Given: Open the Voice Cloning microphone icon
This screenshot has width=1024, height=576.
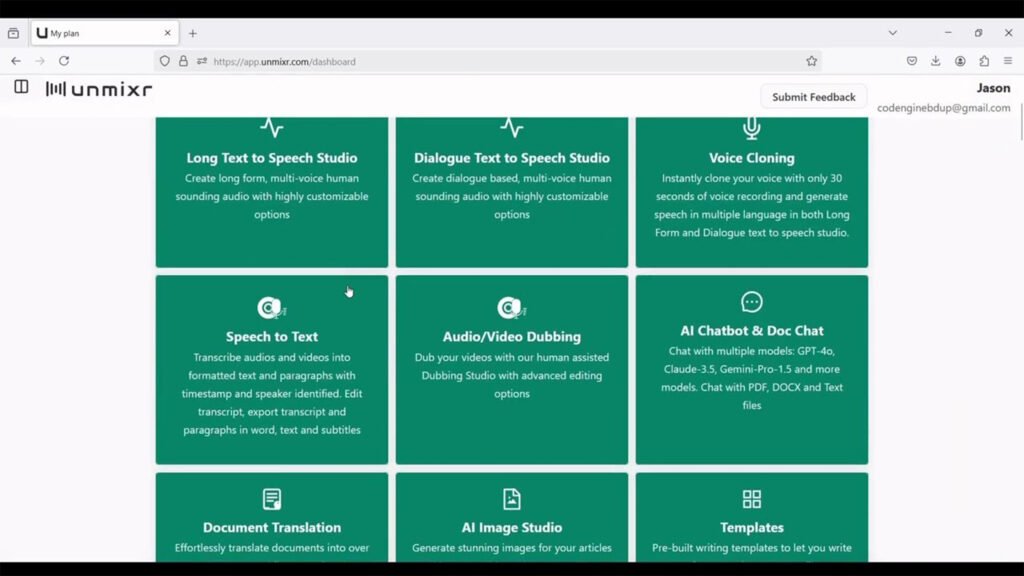Looking at the screenshot, I should click(751, 128).
